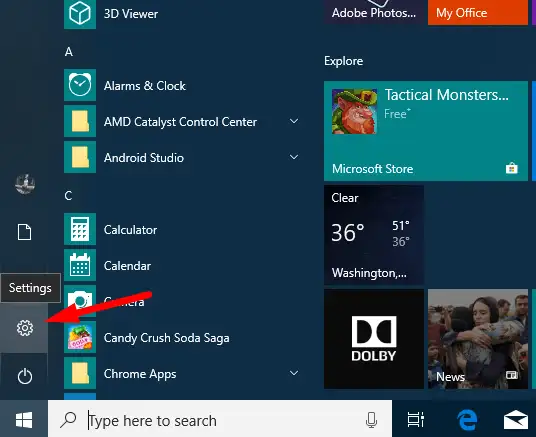This screenshot has width=536, height=437.
Task: Open the Adobe Photoshop tile
Action: tap(374, 12)
